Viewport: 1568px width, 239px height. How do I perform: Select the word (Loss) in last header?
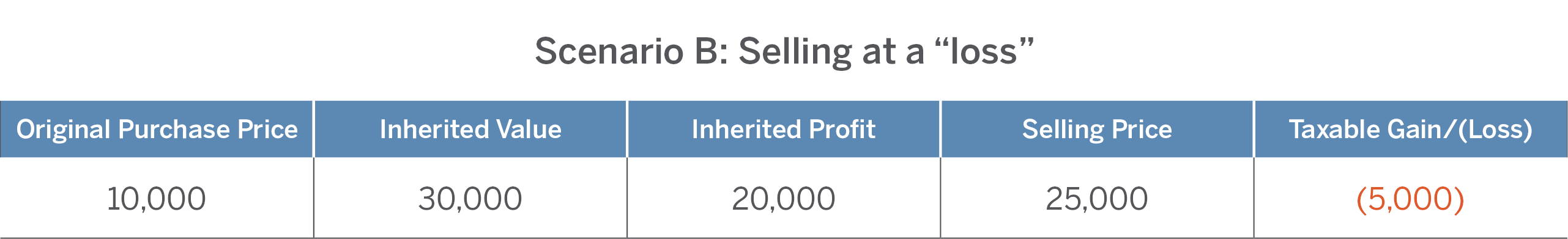click(x=1495, y=130)
